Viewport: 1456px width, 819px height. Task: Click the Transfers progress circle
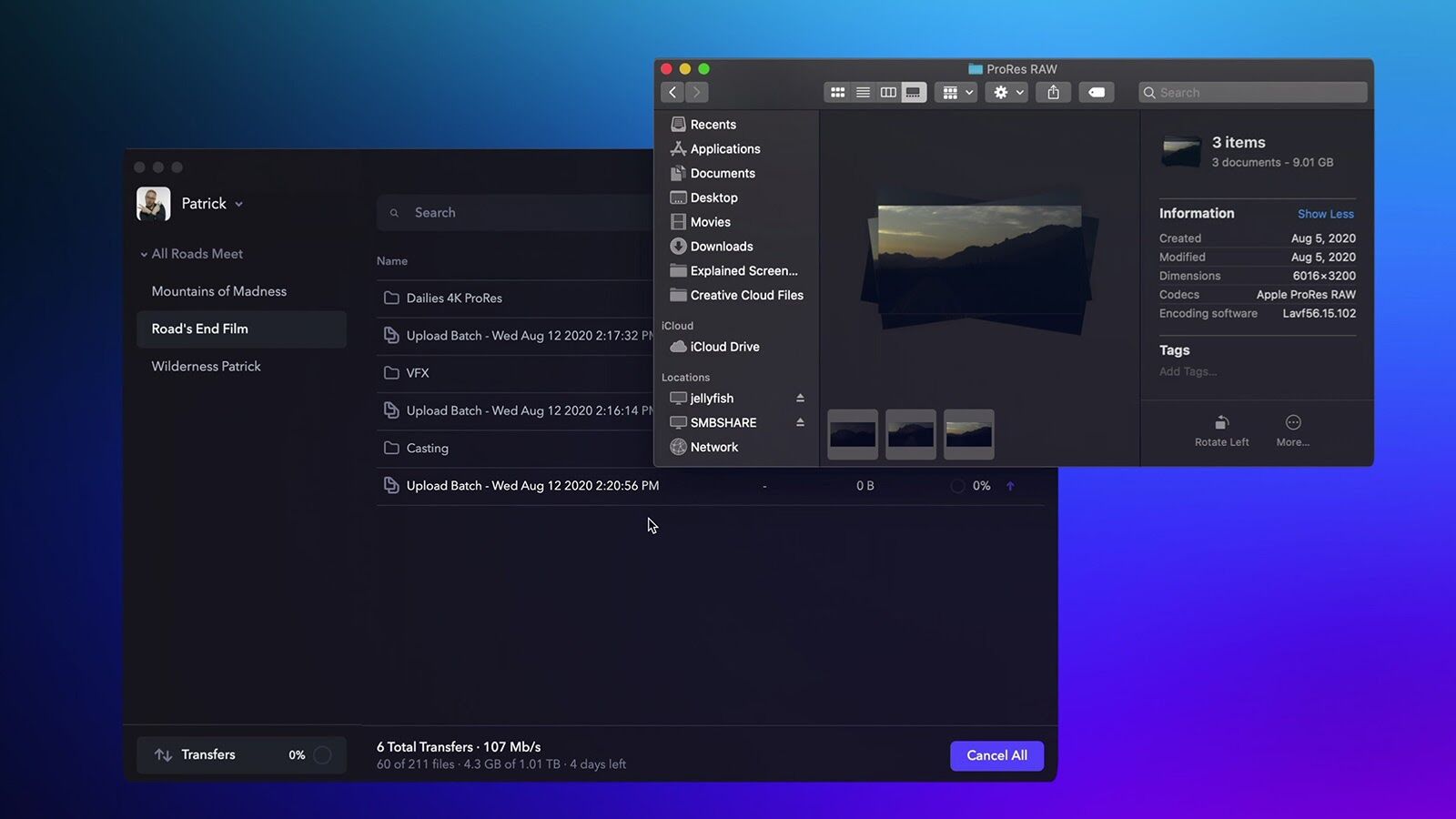[x=323, y=754]
